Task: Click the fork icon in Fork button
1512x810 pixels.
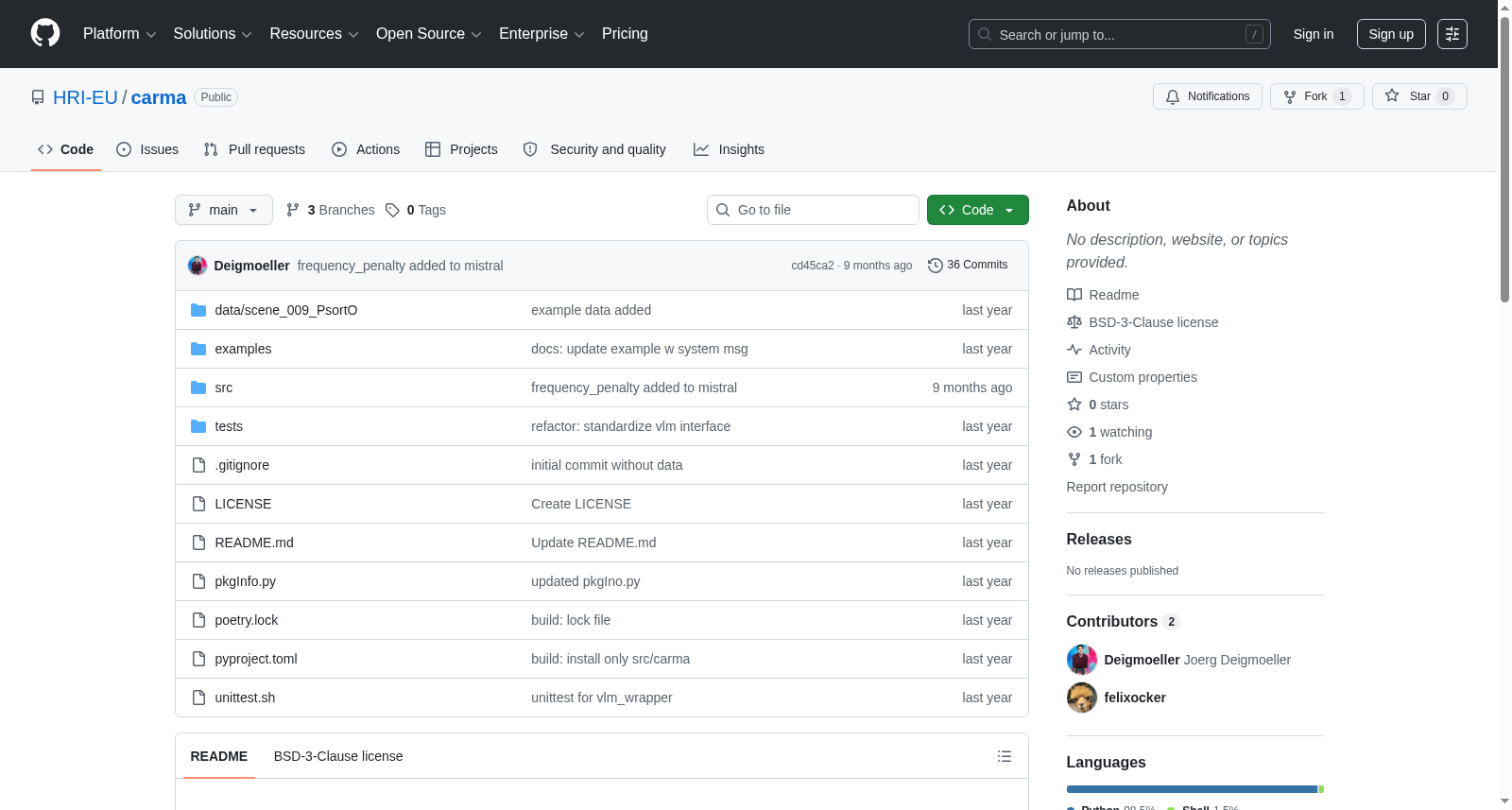Action: [1290, 96]
